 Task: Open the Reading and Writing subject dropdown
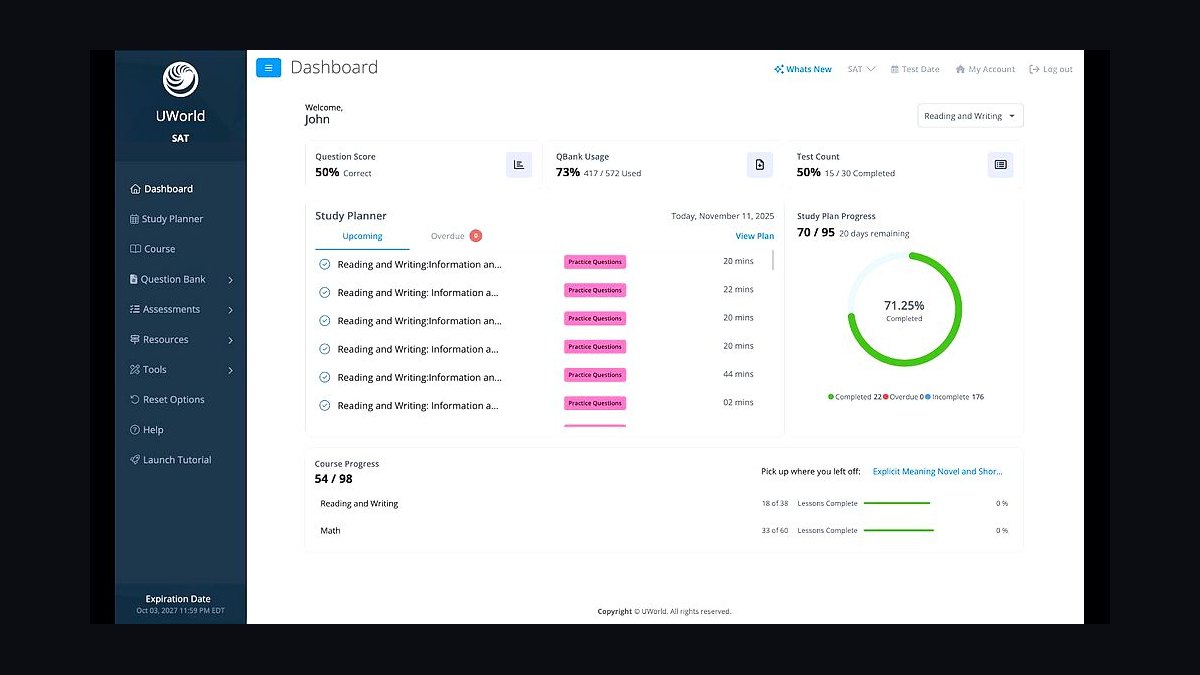[x=970, y=116]
